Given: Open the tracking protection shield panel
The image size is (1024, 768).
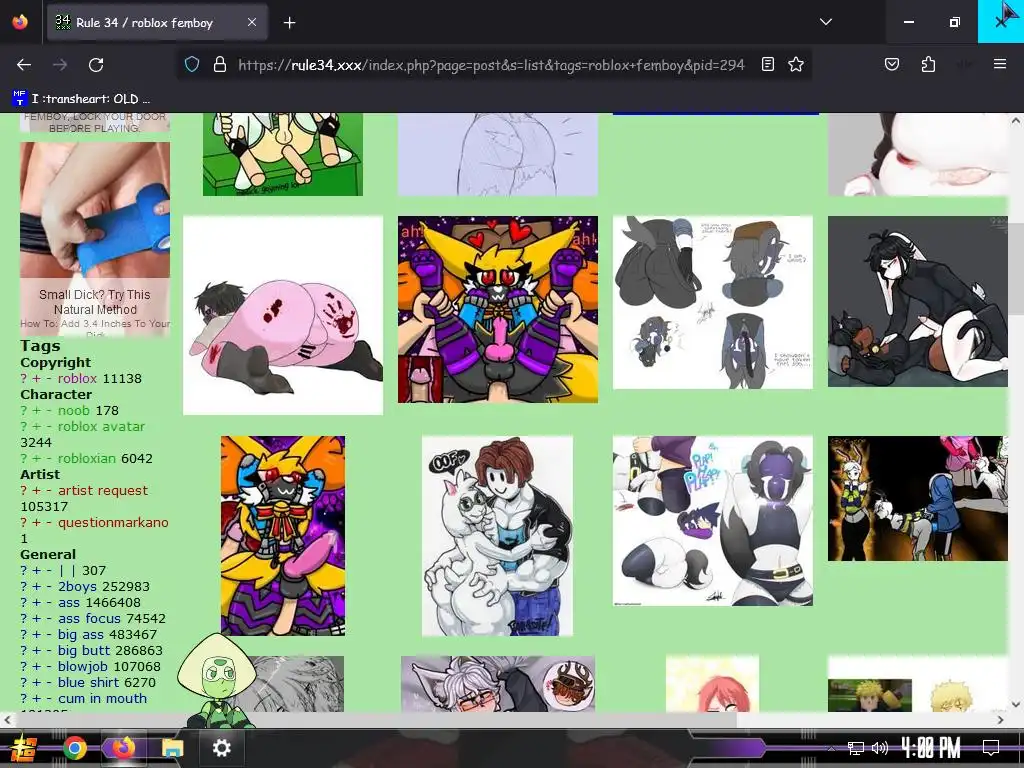Looking at the screenshot, I should point(191,65).
